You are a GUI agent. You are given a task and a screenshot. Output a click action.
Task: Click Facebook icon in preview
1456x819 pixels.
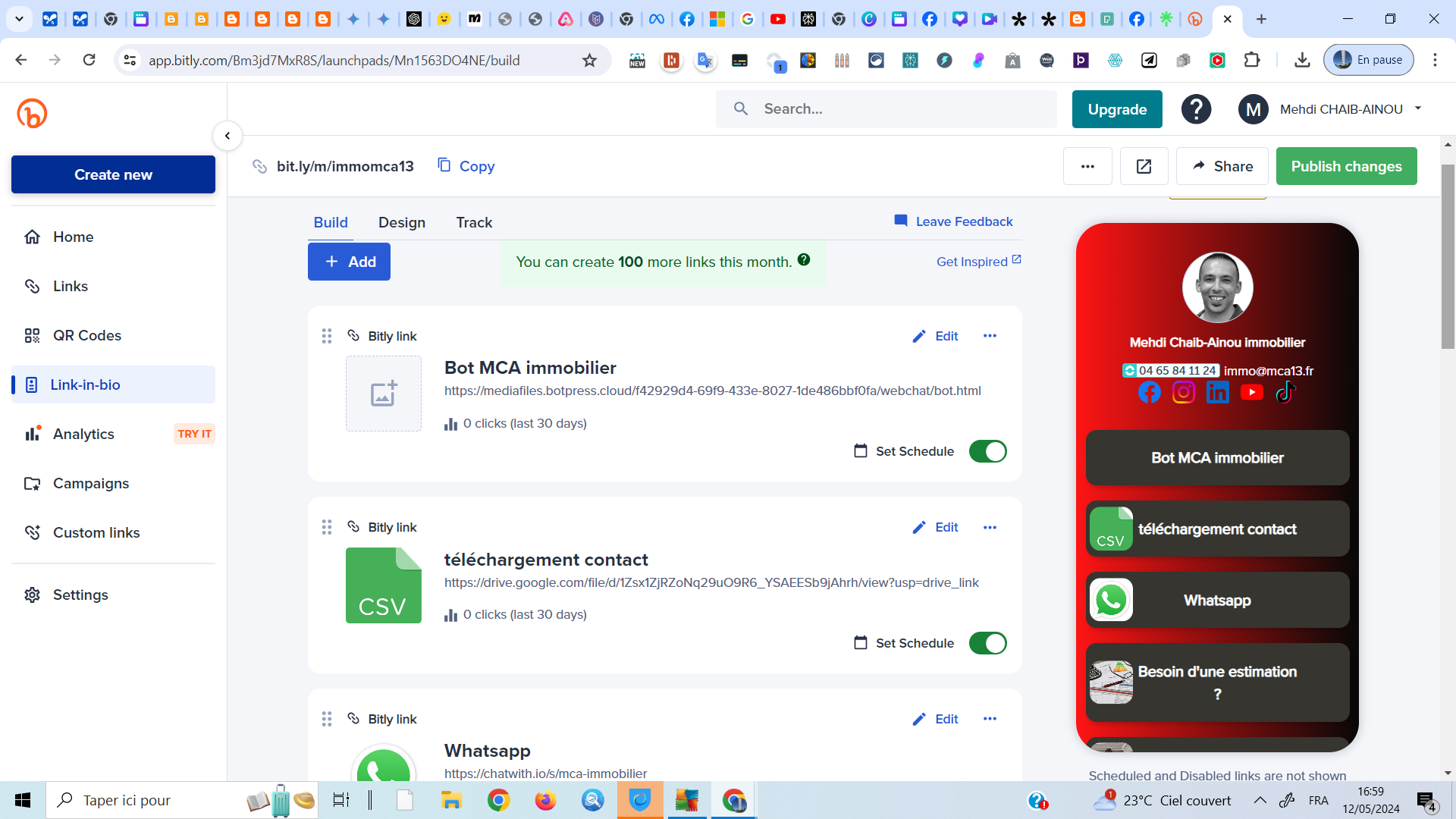point(1150,392)
